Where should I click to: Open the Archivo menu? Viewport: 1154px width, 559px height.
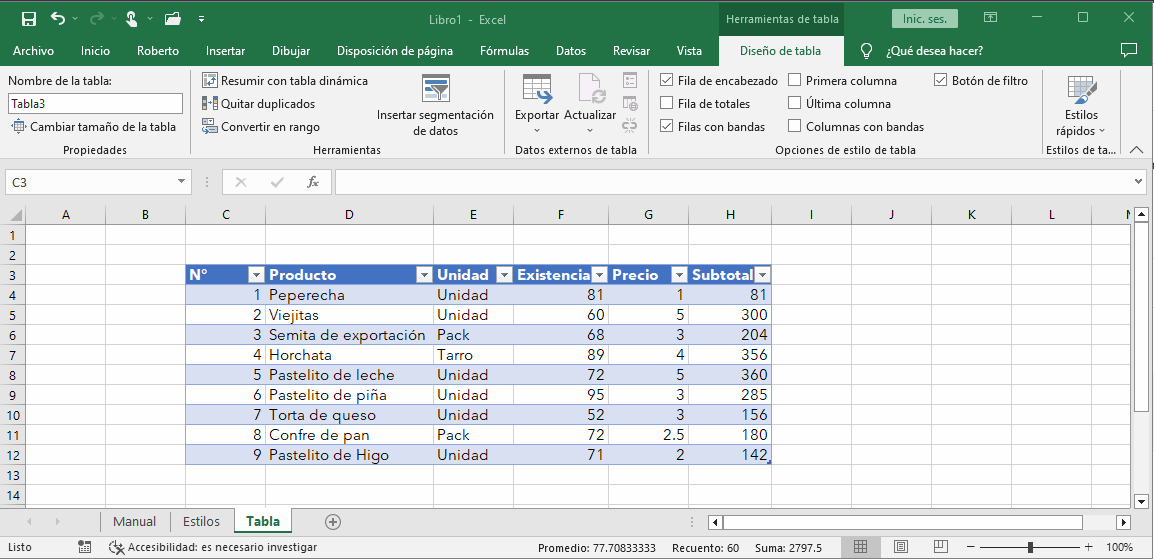pos(33,51)
